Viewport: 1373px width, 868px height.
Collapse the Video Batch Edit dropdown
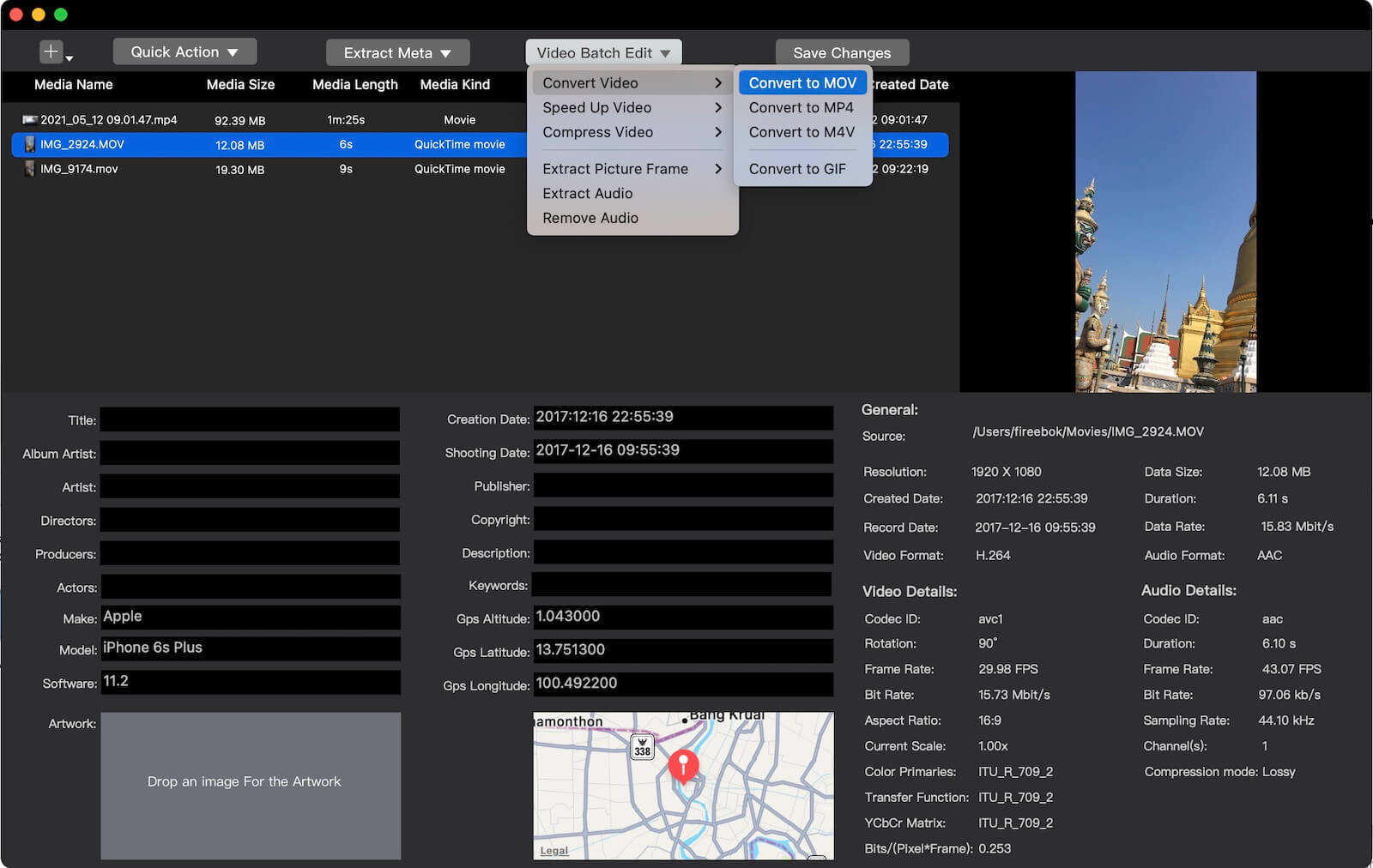603,53
